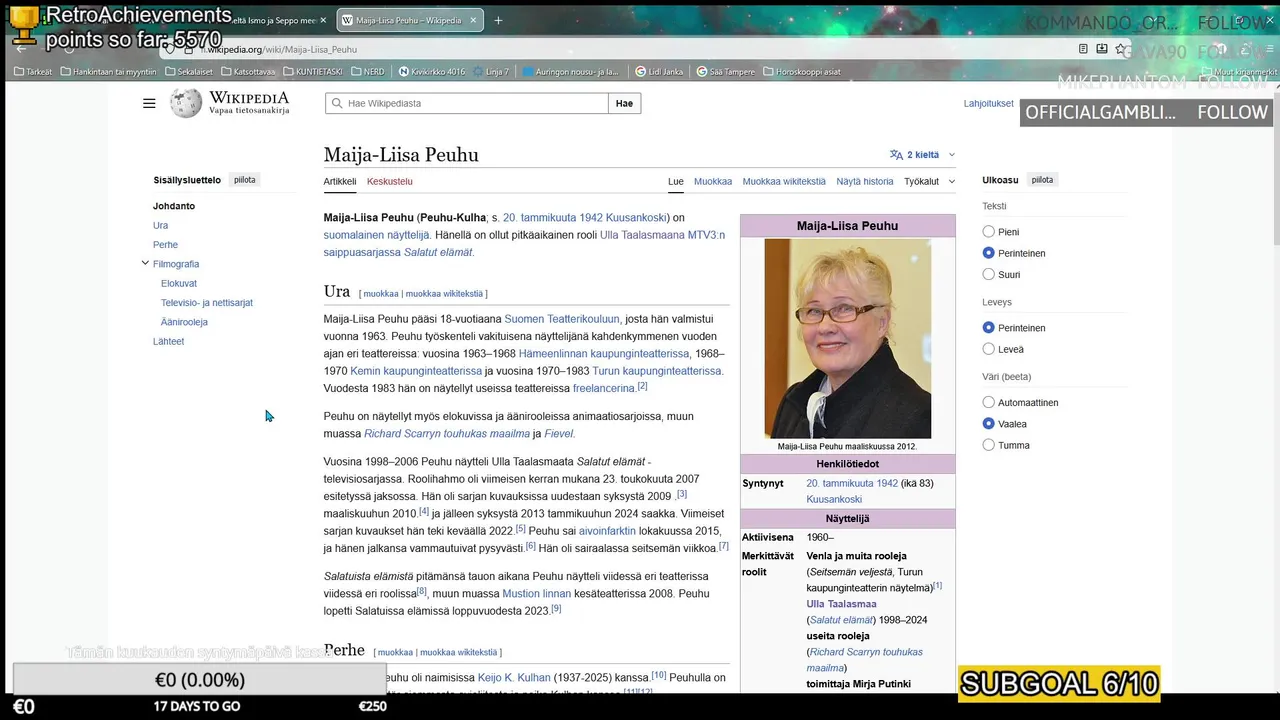Select the Leveä width option
This screenshot has height=720, width=1280.
pos(989,349)
